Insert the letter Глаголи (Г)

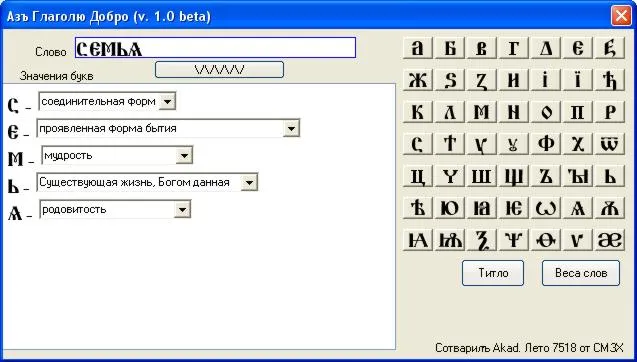pyautogui.click(x=514, y=48)
